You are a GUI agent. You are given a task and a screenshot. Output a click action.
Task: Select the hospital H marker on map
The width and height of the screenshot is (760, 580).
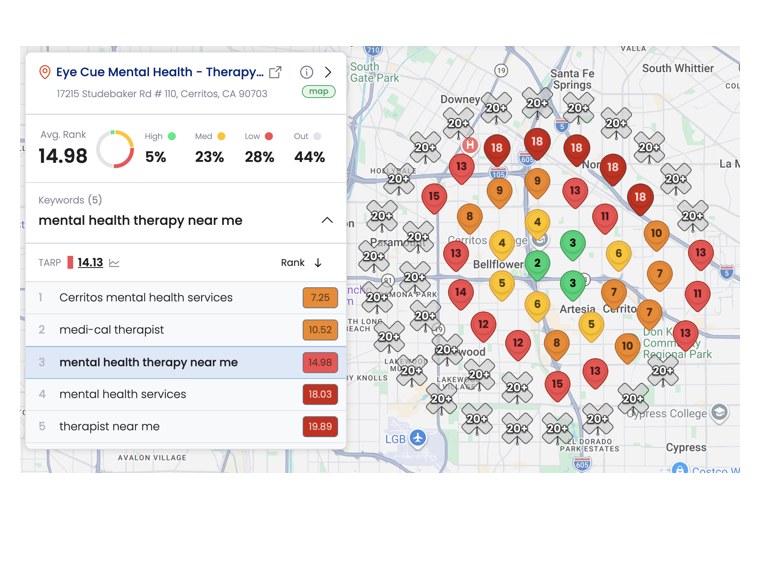[469, 144]
